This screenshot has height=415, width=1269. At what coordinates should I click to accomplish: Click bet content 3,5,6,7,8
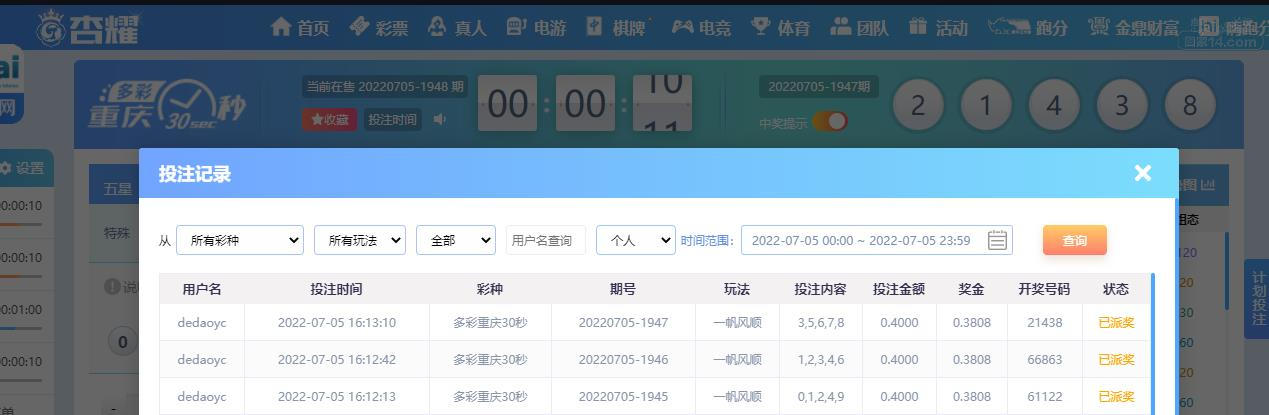[821, 323]
